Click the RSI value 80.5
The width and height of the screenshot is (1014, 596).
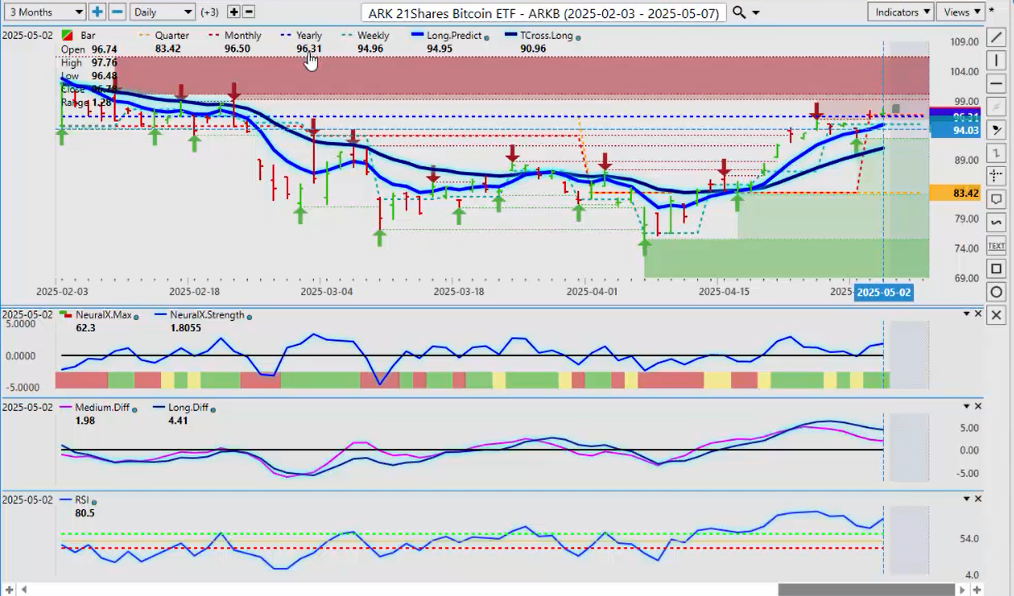[85, 513]
